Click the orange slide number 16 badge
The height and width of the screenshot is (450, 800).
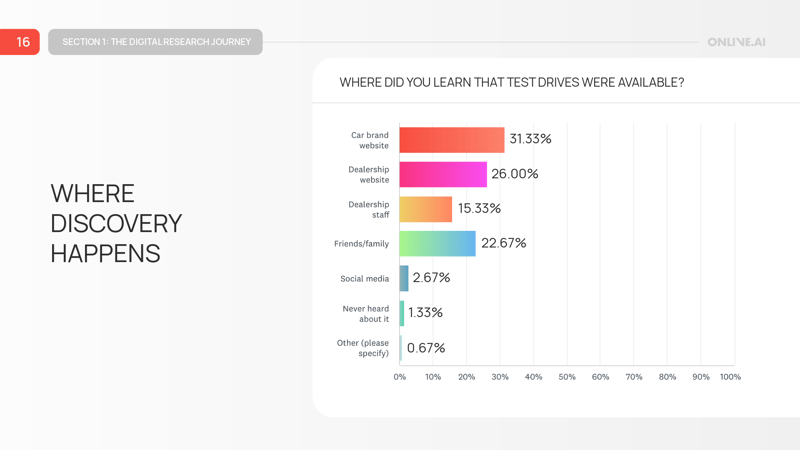pos(20,42)
